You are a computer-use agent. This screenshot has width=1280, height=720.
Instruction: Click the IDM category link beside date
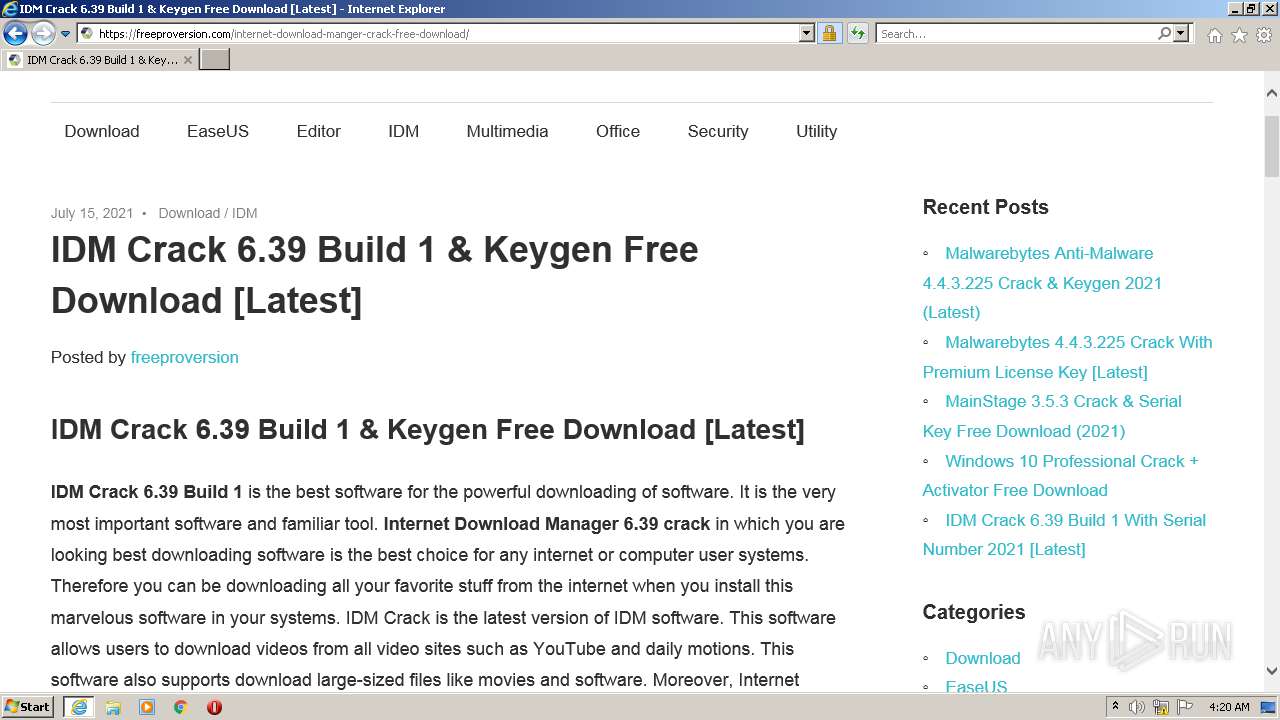pos(245,213)
